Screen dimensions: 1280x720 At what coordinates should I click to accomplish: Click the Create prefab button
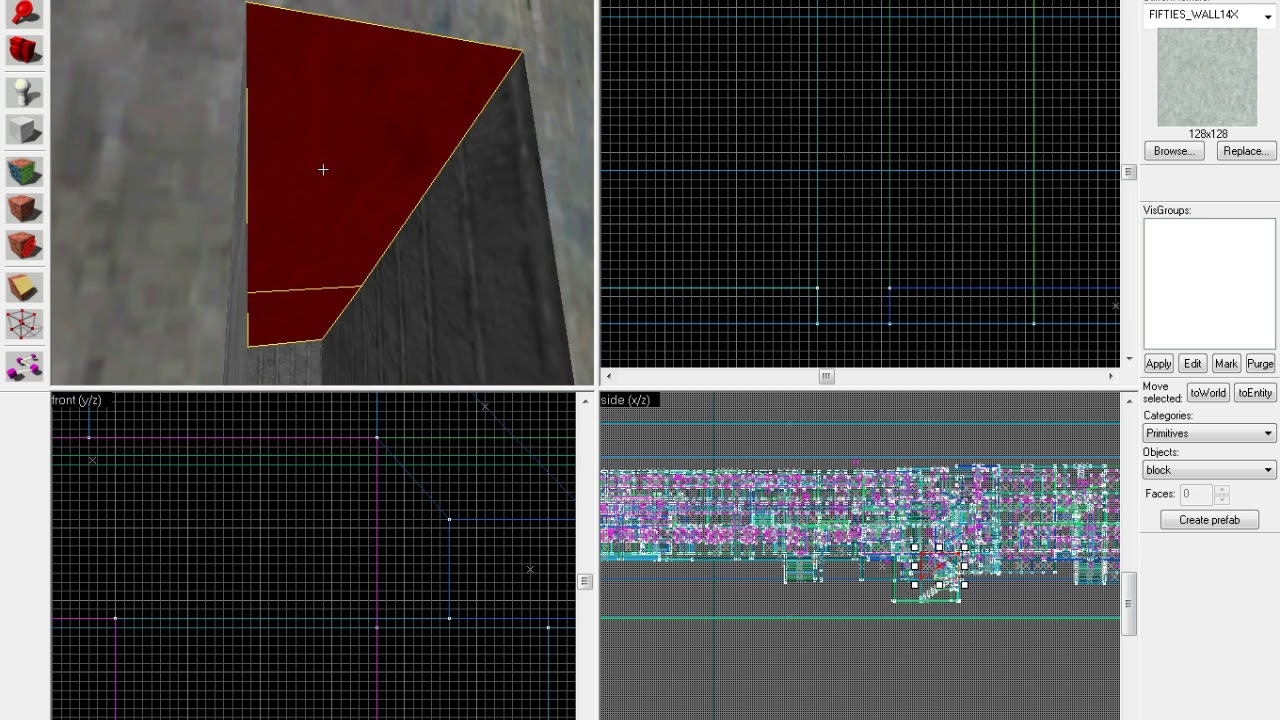click(1209, 520)
